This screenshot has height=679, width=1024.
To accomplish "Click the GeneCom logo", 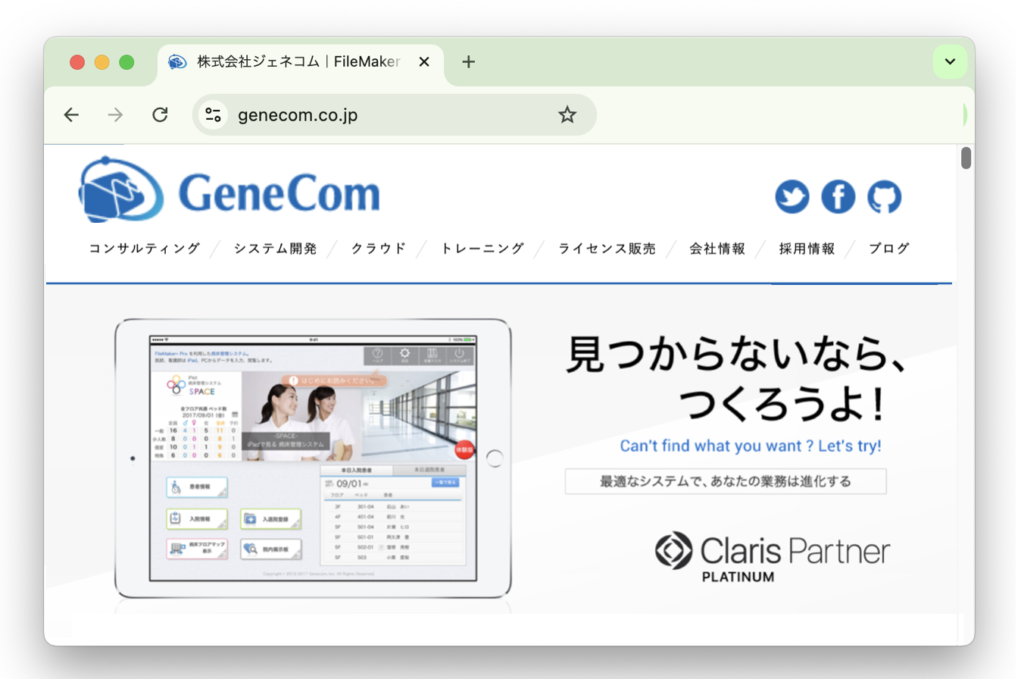I will [229, 190].
